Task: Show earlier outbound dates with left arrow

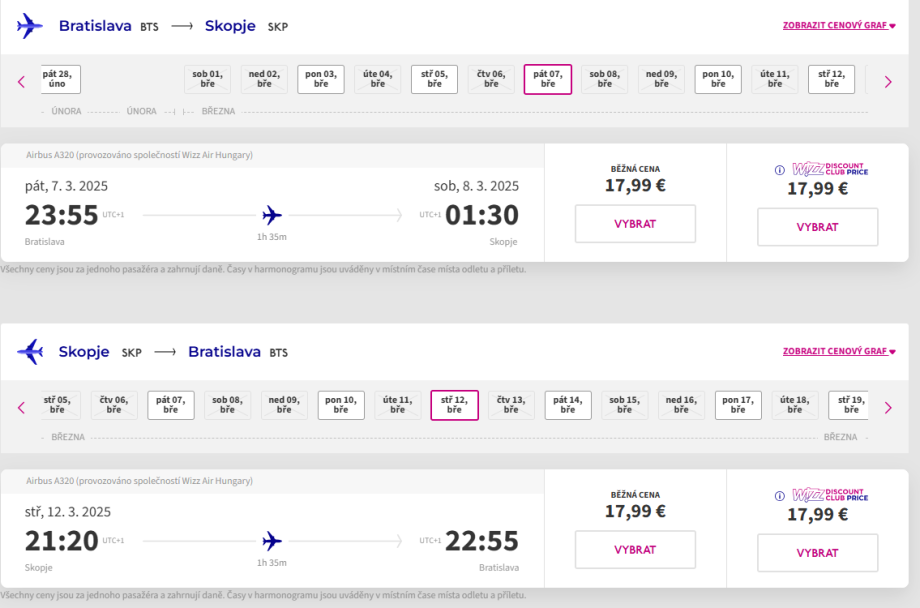Action: point(21,82)
